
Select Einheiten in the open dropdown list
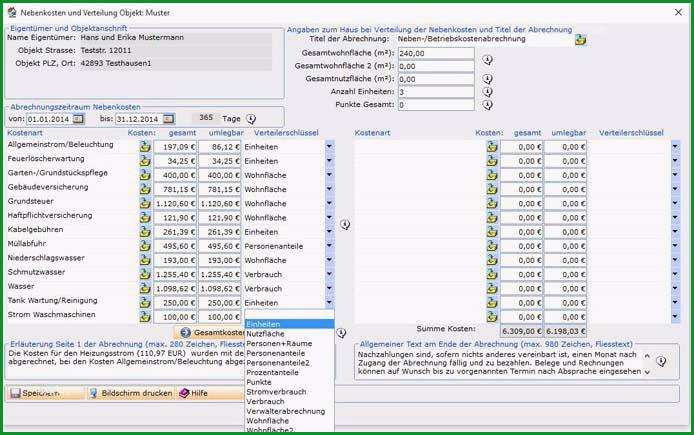pyautogui.click(x=289, y=324)
